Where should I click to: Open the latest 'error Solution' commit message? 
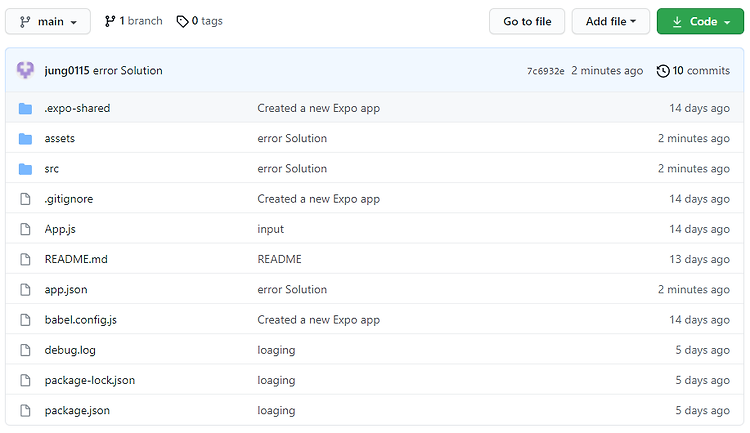click(x=128, y=70)
